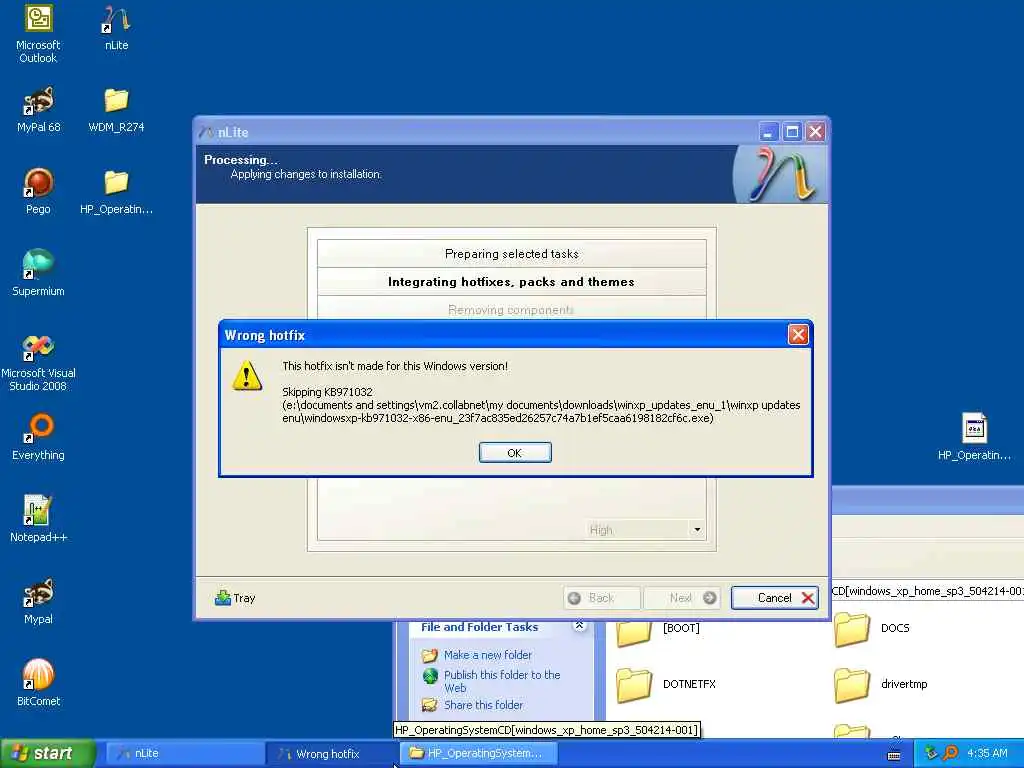Click the magnifier icon in system tray
Screen dimensions: 1024x768
tap(950, 753)
